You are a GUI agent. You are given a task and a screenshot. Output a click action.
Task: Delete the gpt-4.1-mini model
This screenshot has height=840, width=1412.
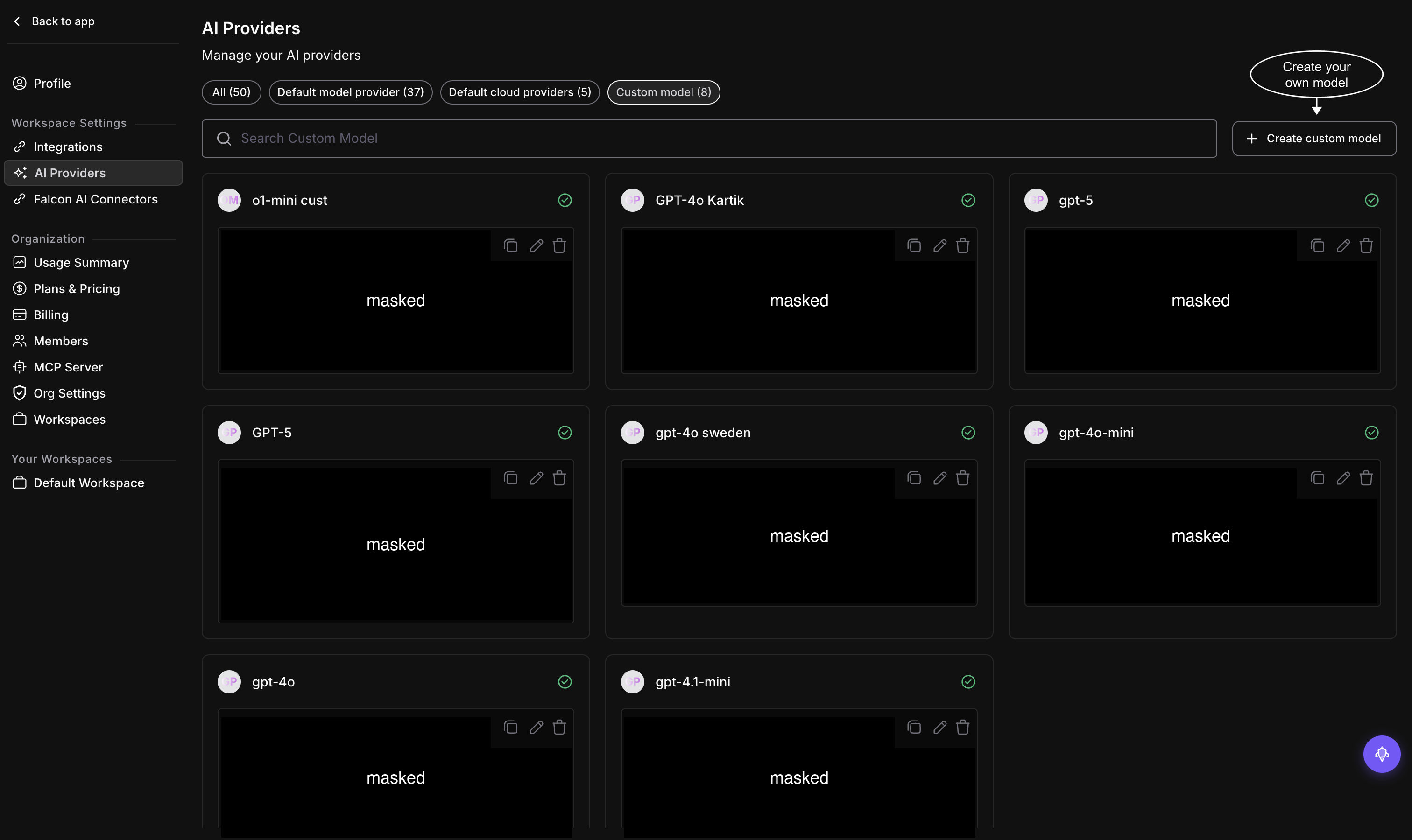click(x=963, y=728)
